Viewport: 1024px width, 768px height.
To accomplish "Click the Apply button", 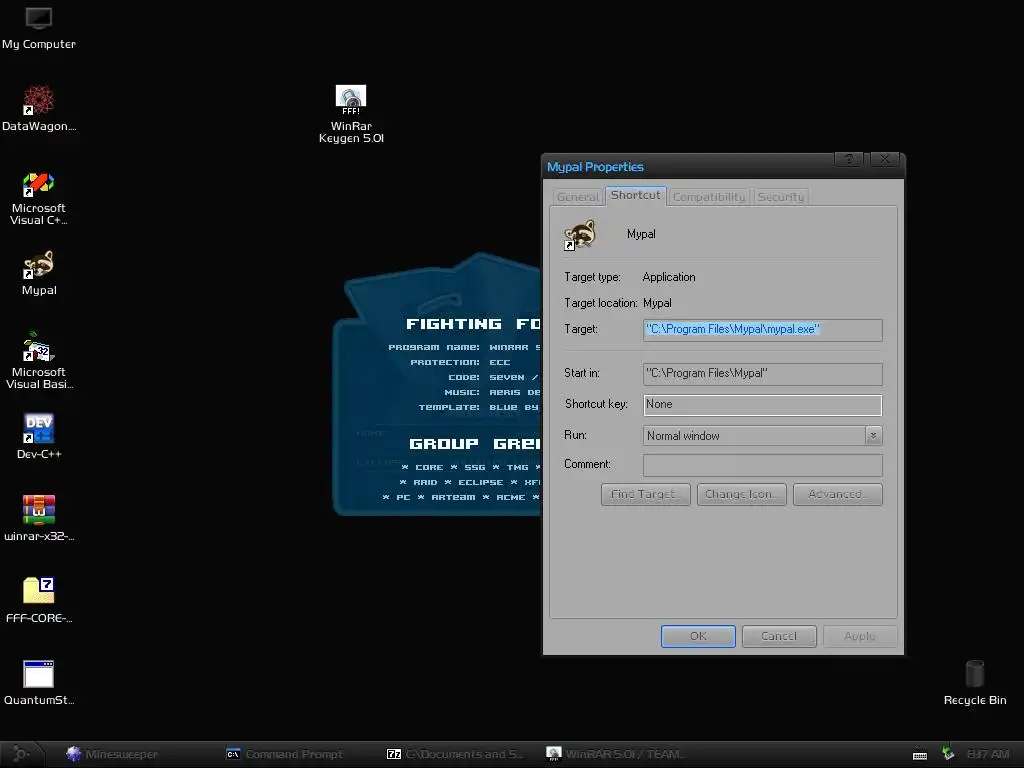I will (859, 636).
